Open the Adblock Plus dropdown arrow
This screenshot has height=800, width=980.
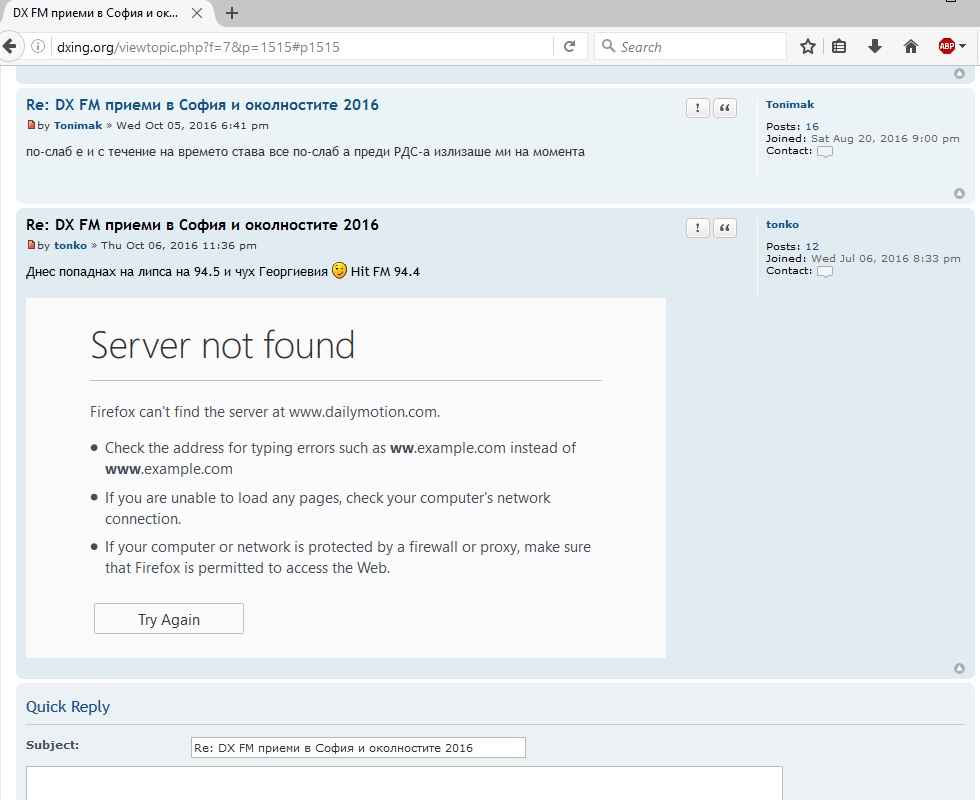pos(962,46)
